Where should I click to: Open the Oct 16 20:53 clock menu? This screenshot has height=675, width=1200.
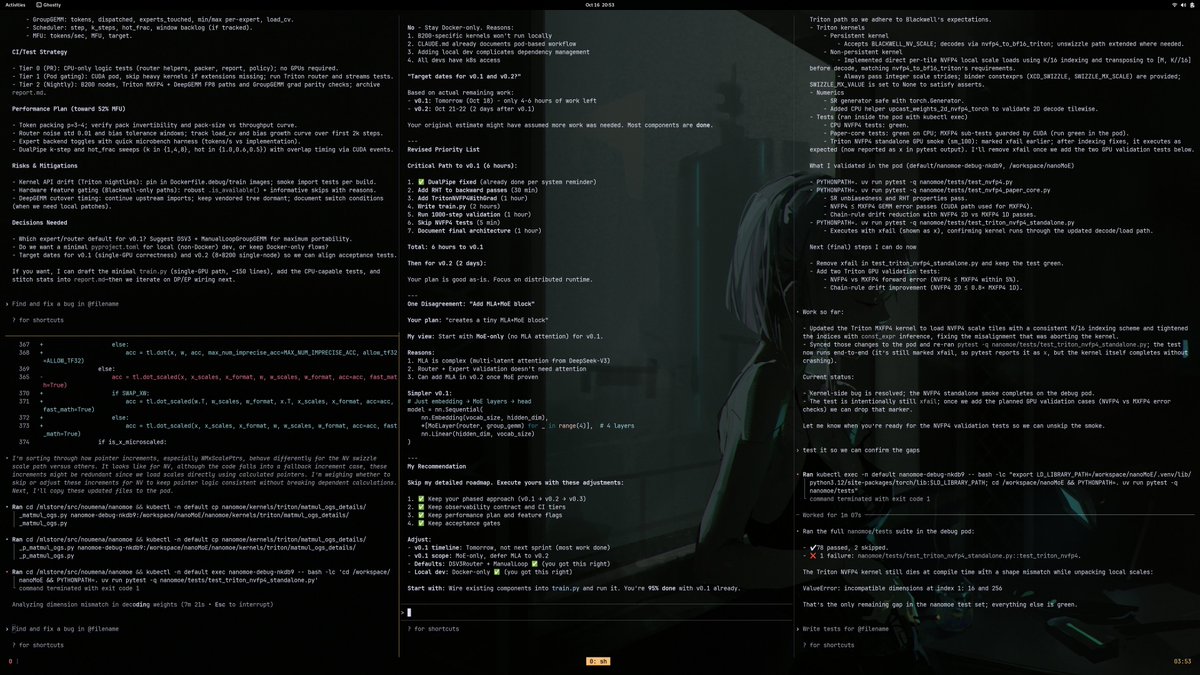[599, 5]
